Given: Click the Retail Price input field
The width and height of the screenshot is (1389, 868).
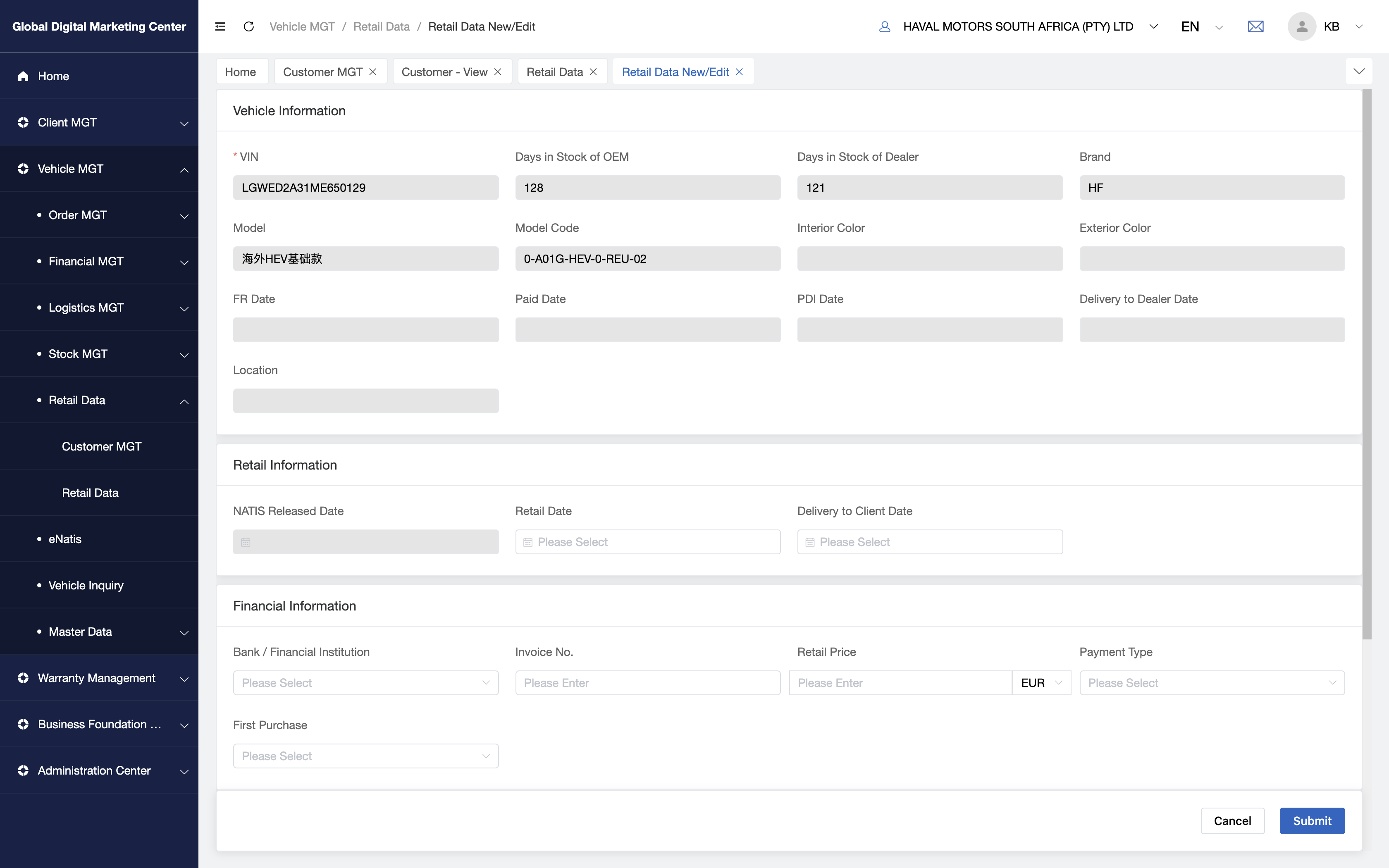Looking at the screenshot, I should pyautogui.click(x=900, y=682).
